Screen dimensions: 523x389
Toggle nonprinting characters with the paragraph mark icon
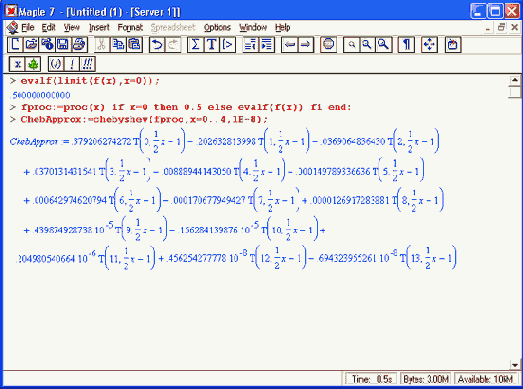point(406,44)
